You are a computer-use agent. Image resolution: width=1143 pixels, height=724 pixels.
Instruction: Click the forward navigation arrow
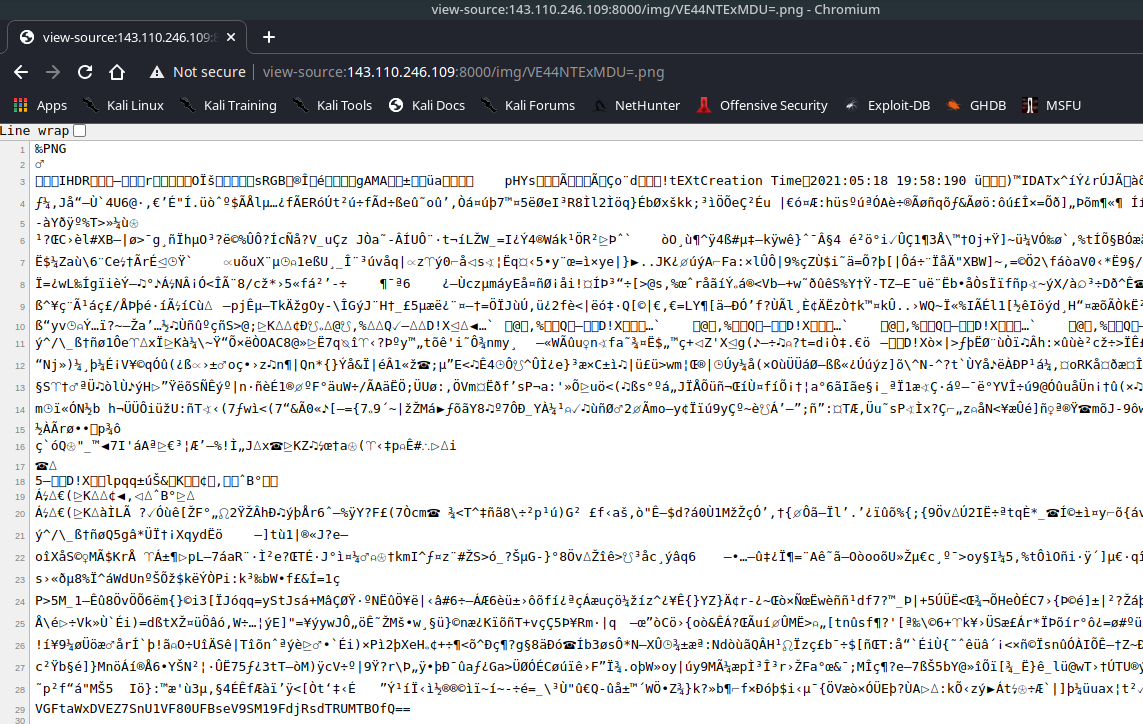tap(53, 72)
